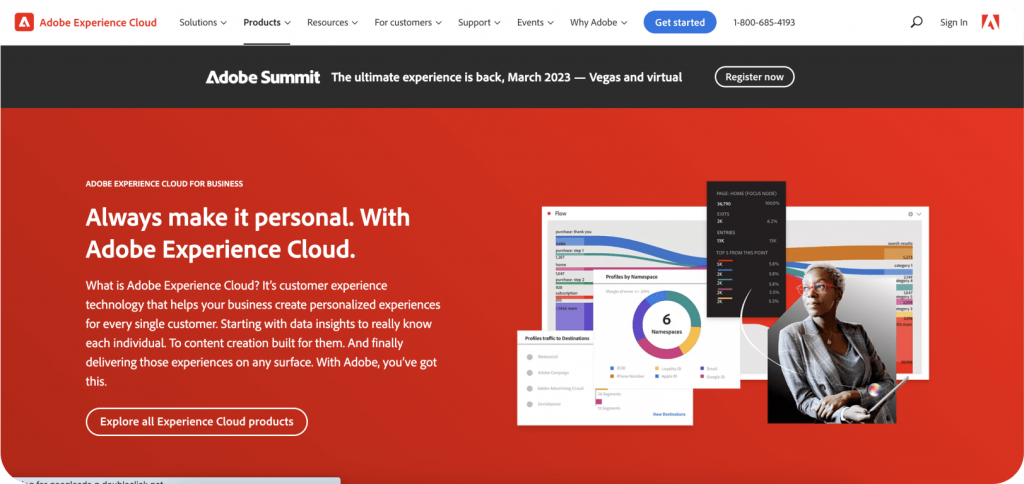Click the blue Get started button
Viewport: 1024px width, 484px height.
tap(680, 22)
